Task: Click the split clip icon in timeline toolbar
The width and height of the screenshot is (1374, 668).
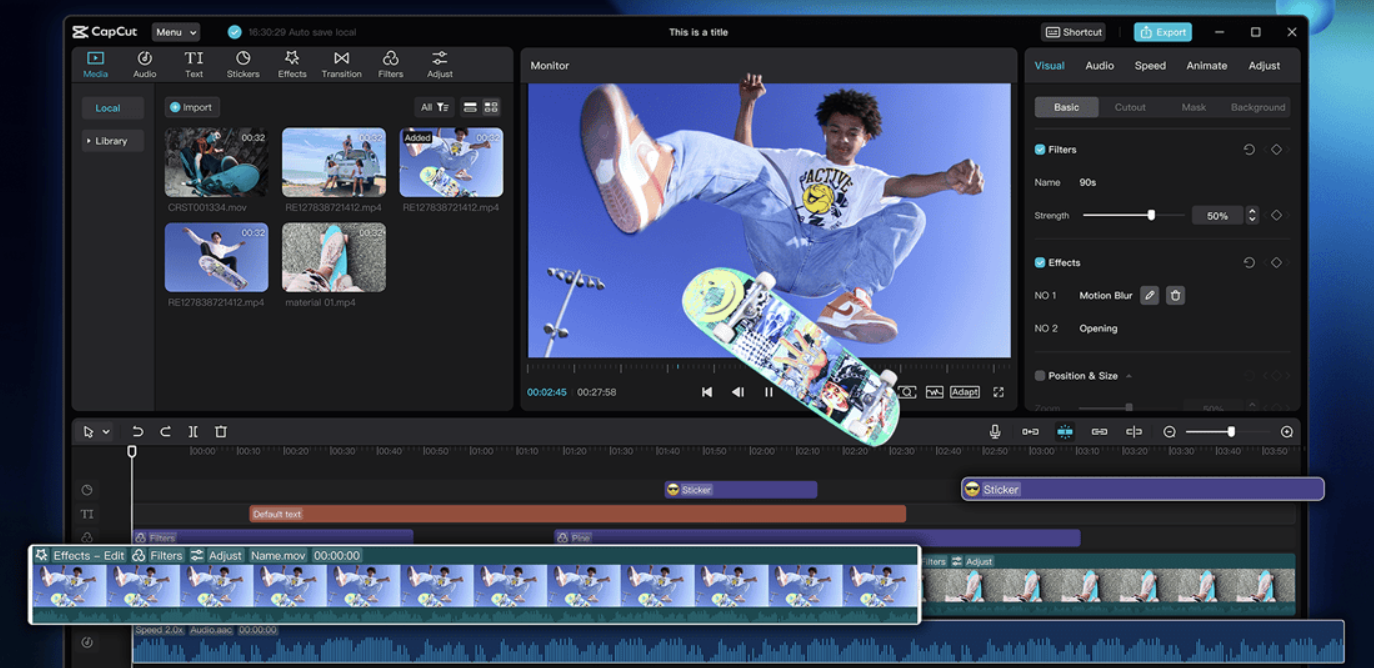Action: click(193, 432)
